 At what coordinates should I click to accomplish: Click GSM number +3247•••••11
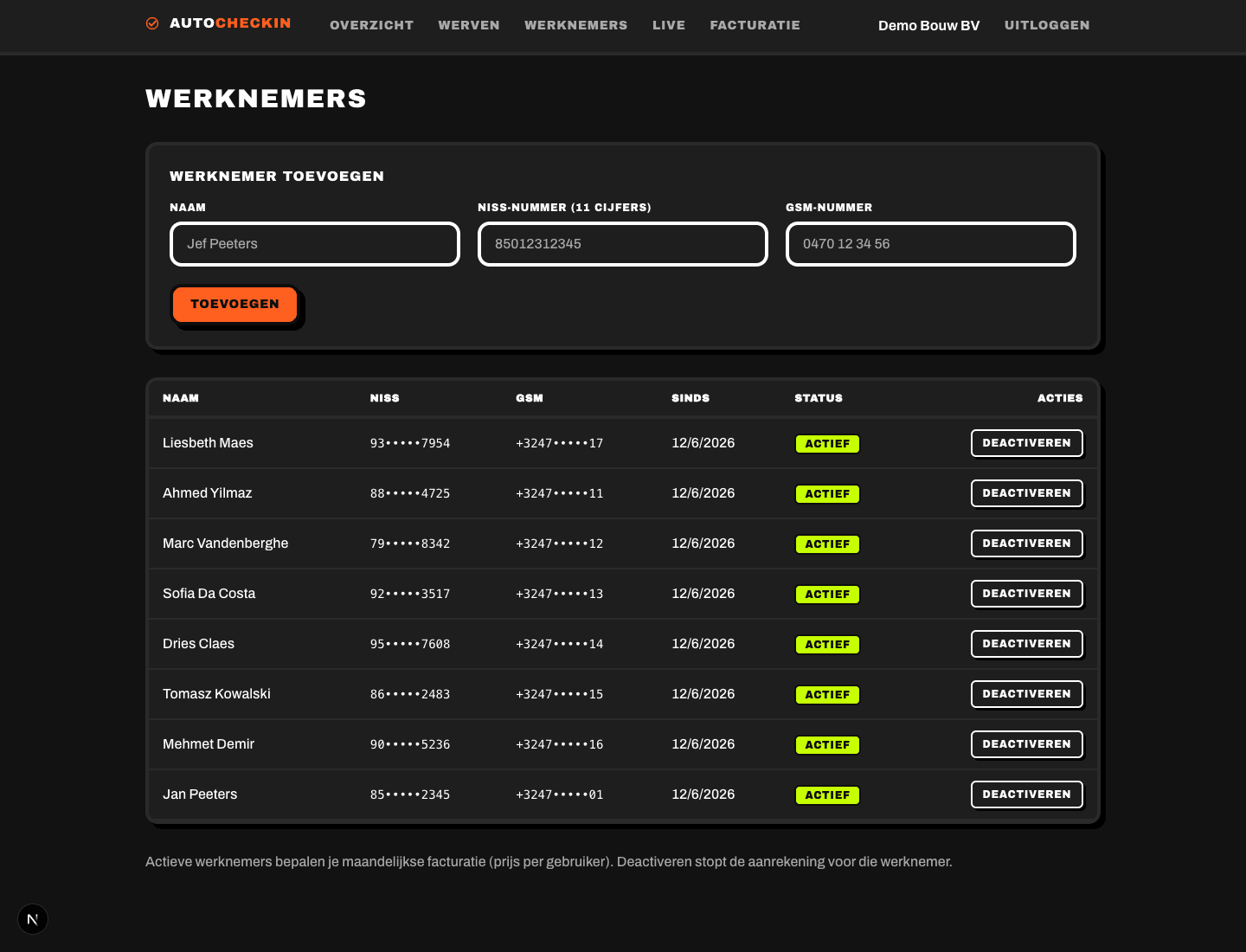[x=560, y=493]
